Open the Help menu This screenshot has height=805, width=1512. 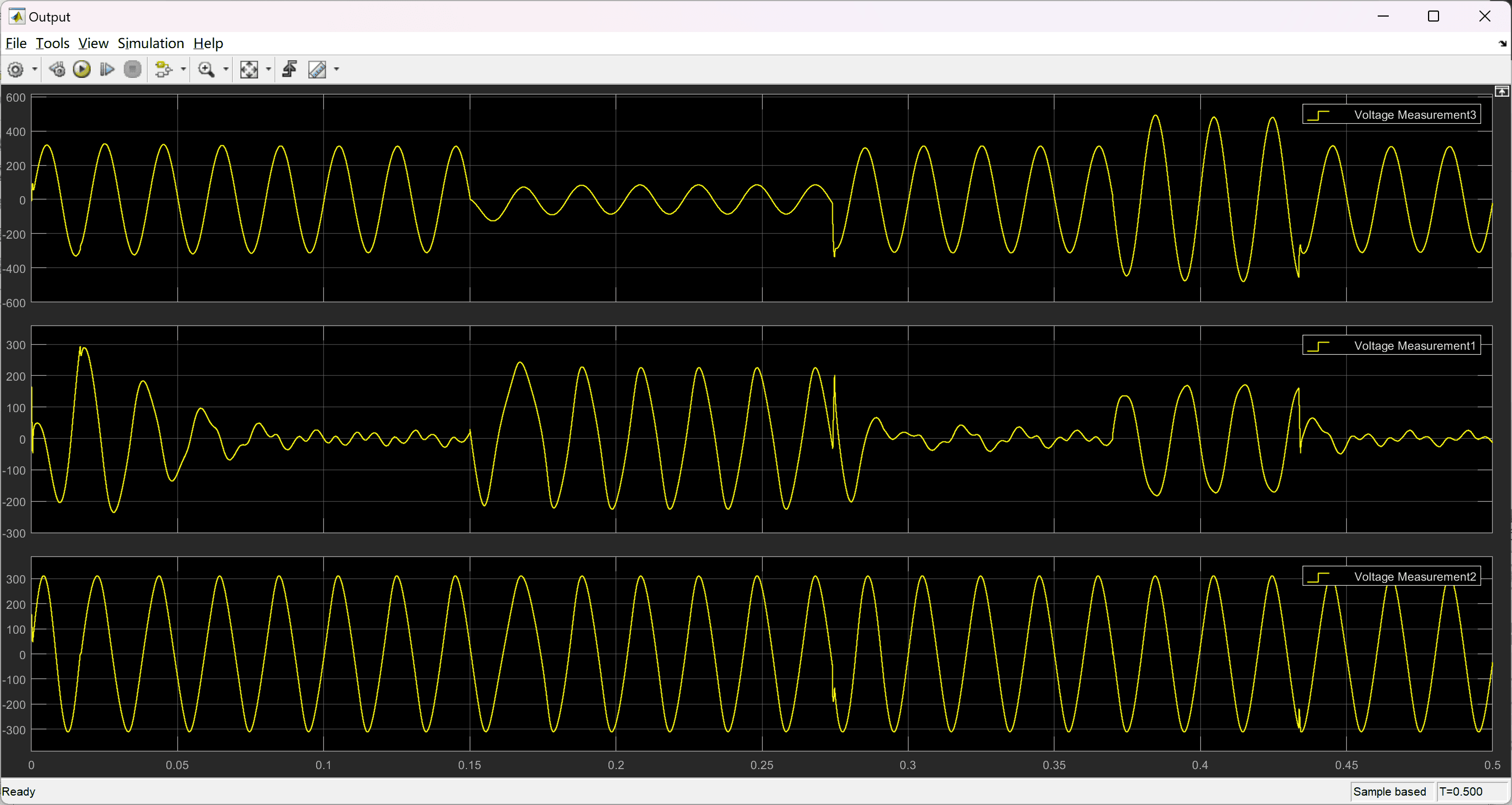click(208, 44)
